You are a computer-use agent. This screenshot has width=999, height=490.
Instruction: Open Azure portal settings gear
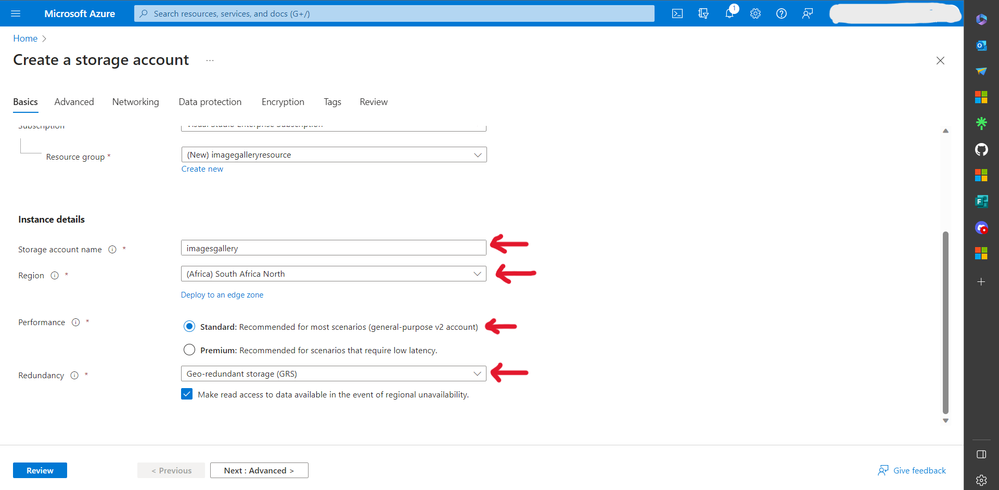(756, 13)
